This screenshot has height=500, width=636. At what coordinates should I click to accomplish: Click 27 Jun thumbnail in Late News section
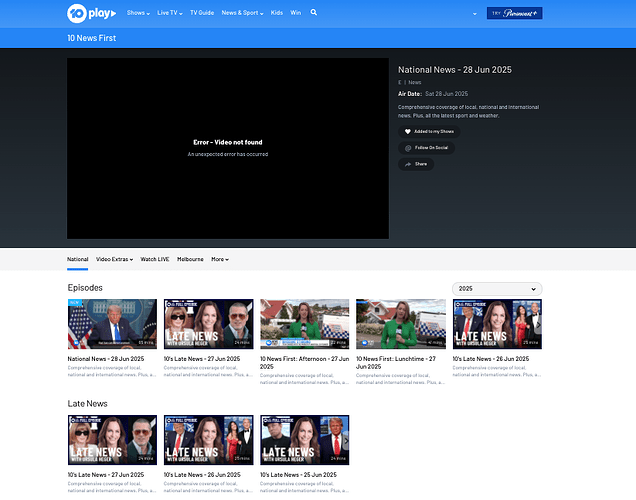click(112, 440)
